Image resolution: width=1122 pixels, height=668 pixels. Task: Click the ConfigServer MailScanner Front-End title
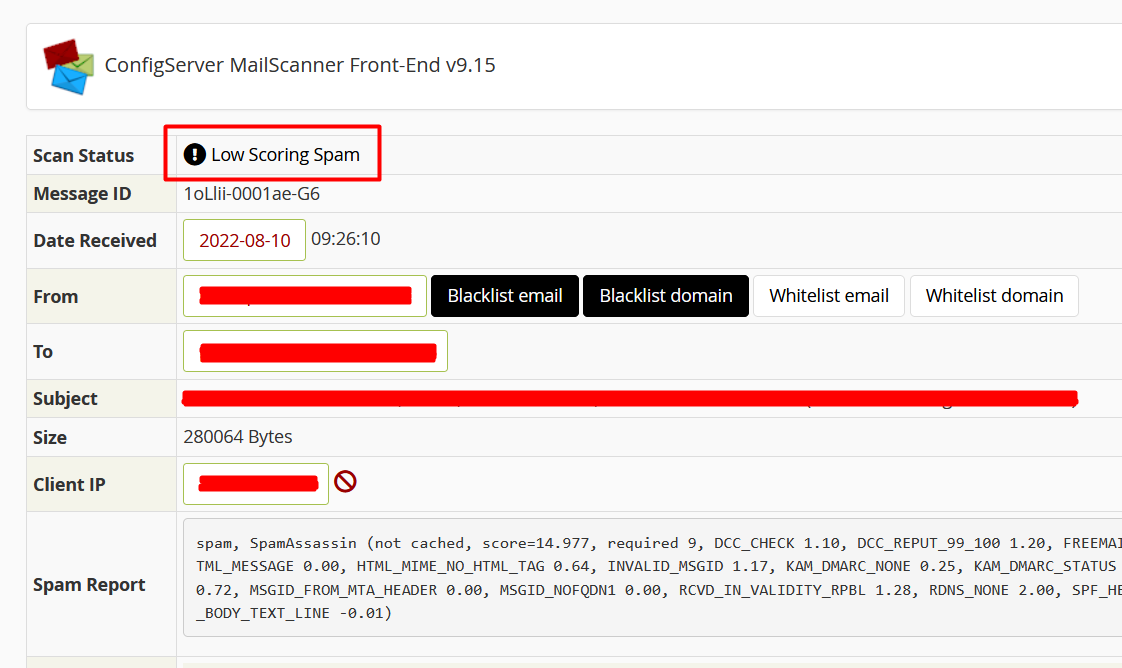pyautogui.click(x=300, y=66)
